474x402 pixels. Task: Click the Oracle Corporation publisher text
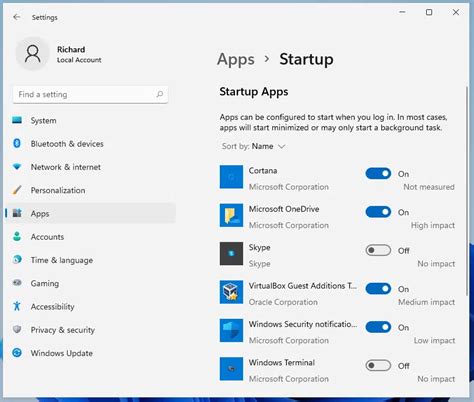[283, 302]
